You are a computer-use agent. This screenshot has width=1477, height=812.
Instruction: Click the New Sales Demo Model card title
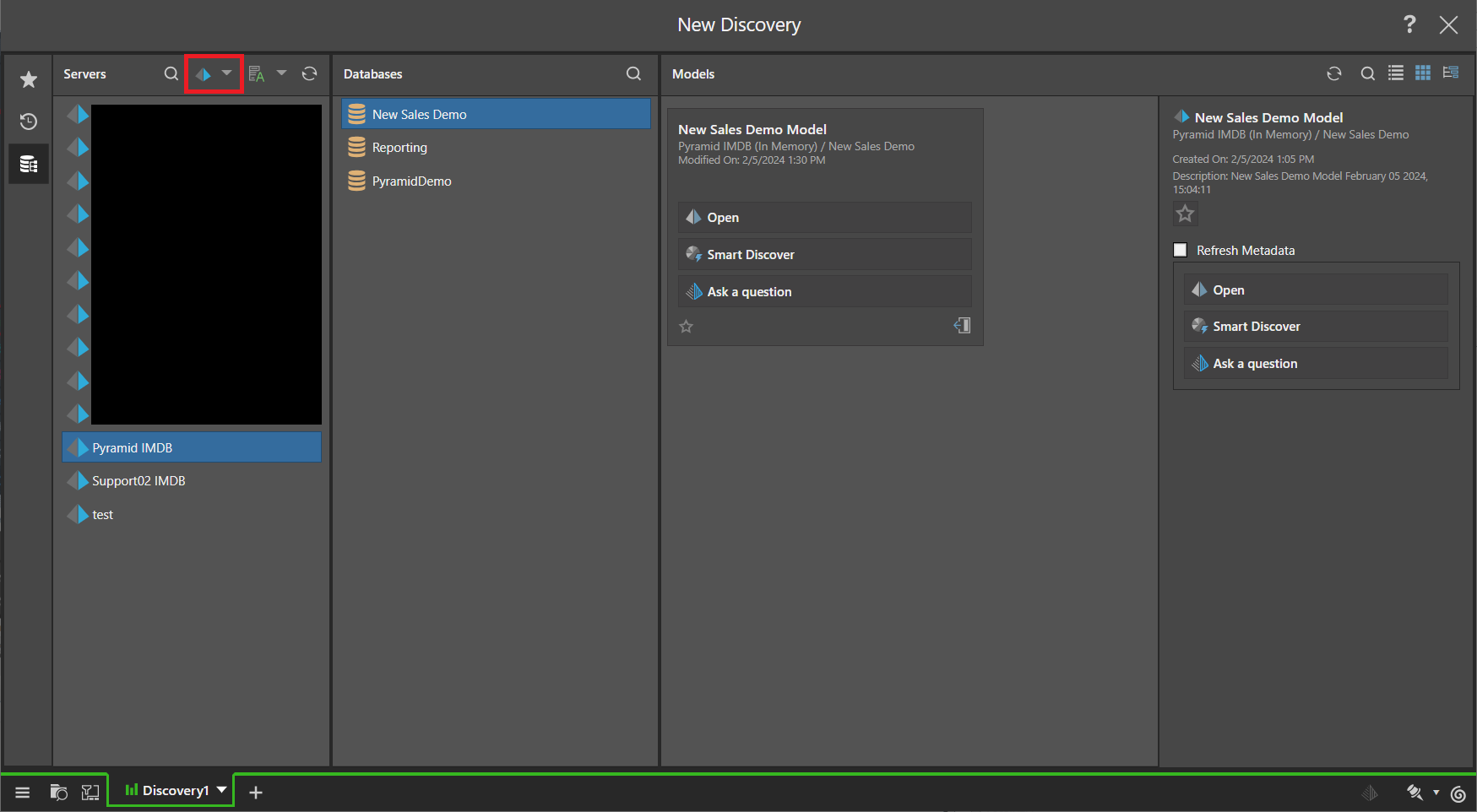click(752, 129)
